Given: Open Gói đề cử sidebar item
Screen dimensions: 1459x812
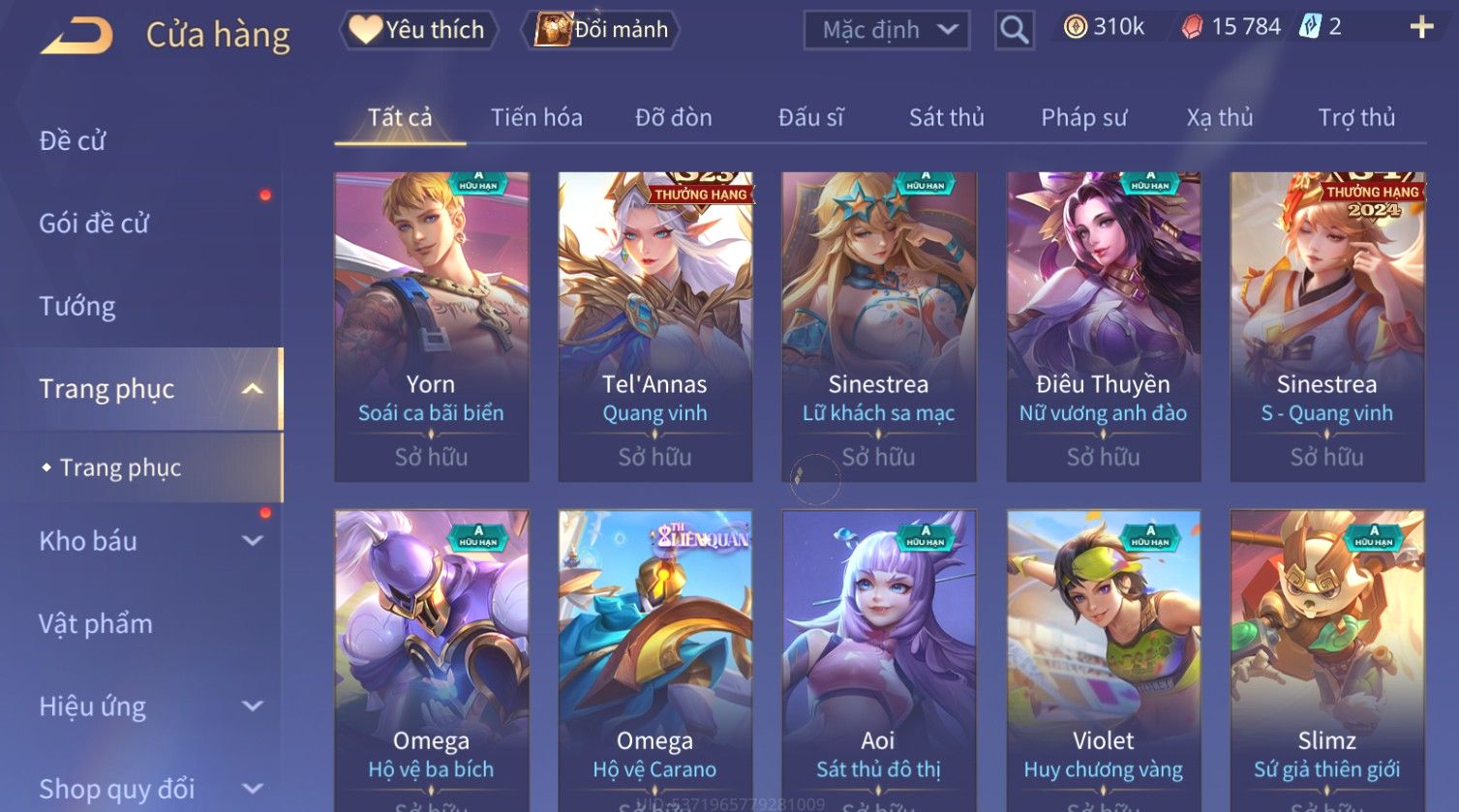Looking at the screenshot, I should tap(94, 224).
